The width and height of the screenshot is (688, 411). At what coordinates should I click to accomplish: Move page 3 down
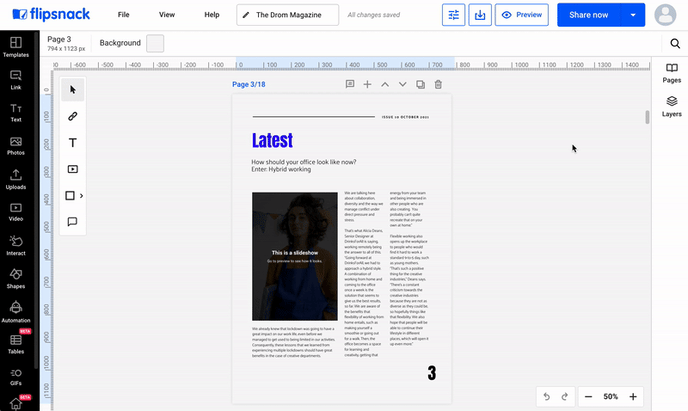pyautogui.click(x=402, y=84)
